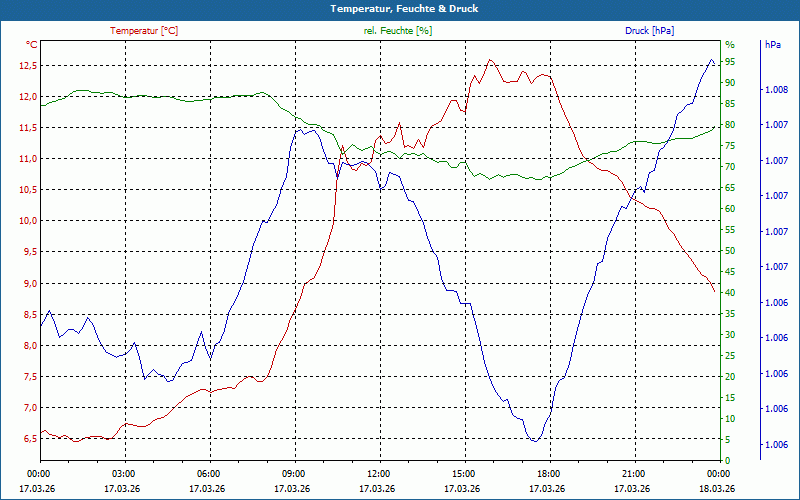Click the 40 tick on the humidity axis

click(730, 293)
